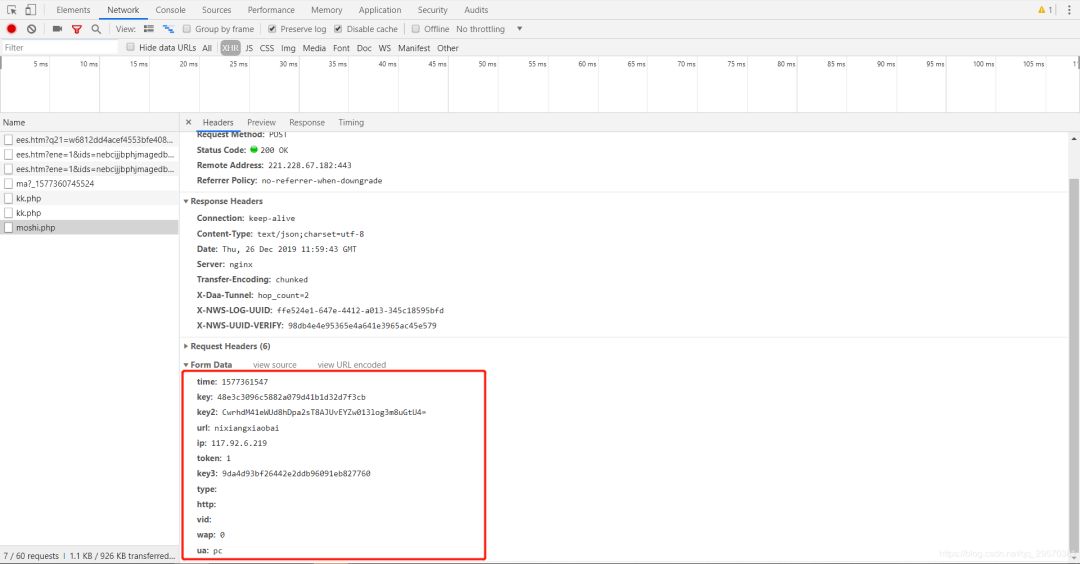This screenshot has height=564, width=1080.
Task: Open the Response tab for the request
Action: [x=306, y=122]
